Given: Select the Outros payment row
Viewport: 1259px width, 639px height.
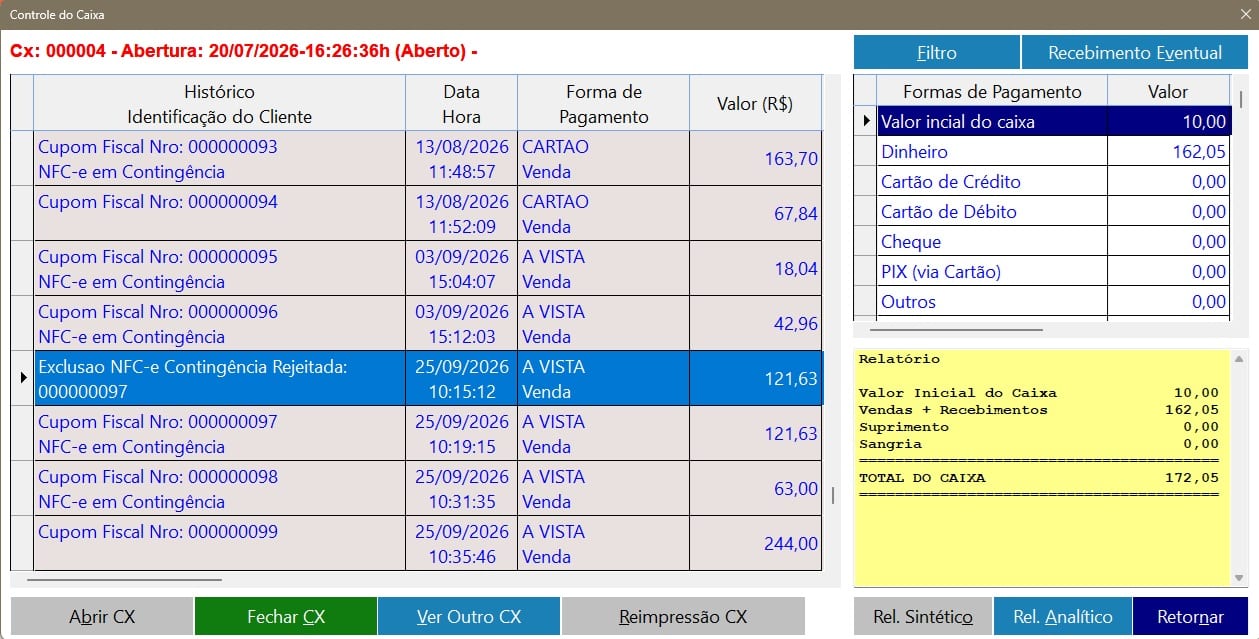Looking at the screenshot, I should (1042, 302).
